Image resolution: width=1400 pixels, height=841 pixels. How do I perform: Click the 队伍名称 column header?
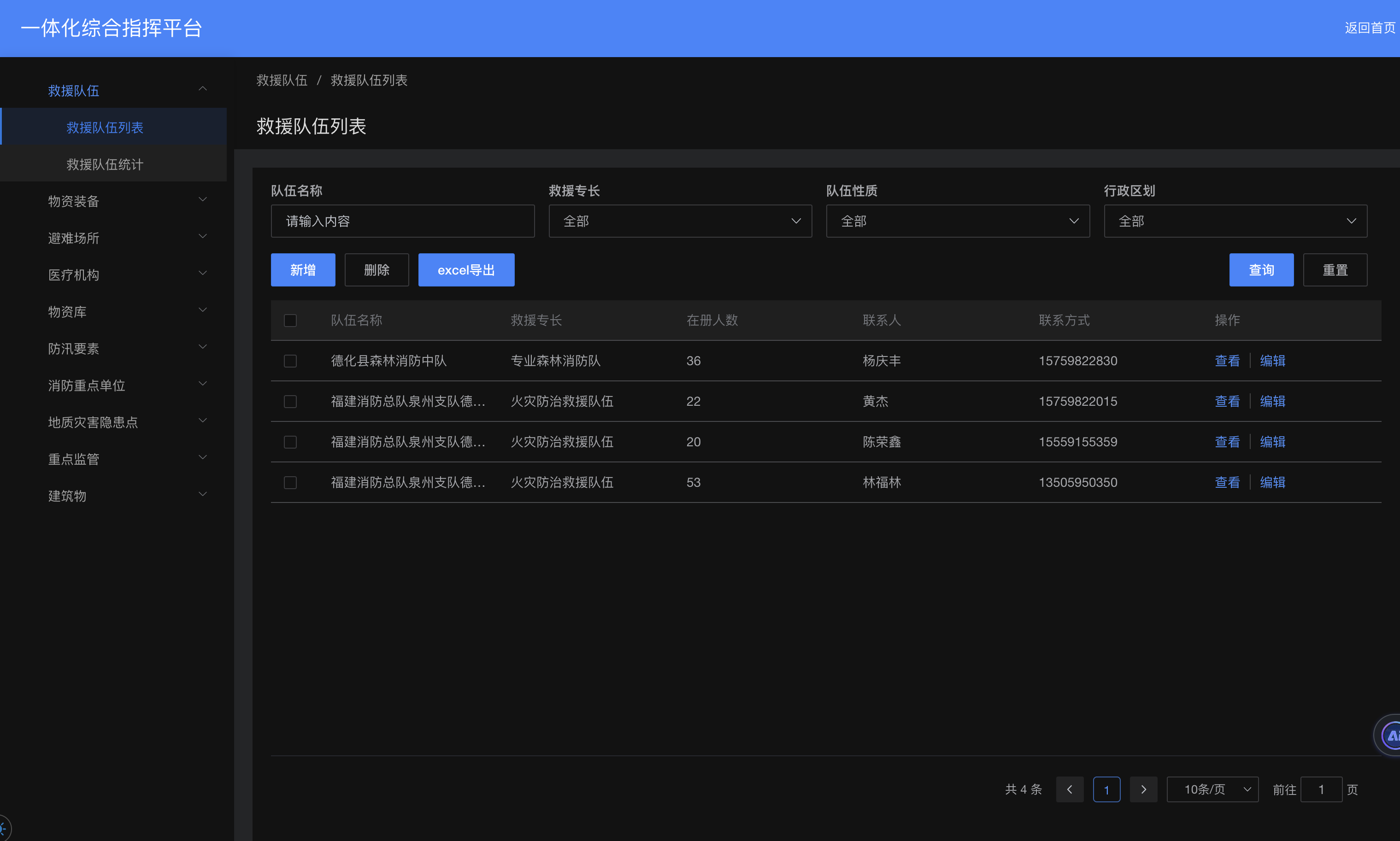coord(357,320)
